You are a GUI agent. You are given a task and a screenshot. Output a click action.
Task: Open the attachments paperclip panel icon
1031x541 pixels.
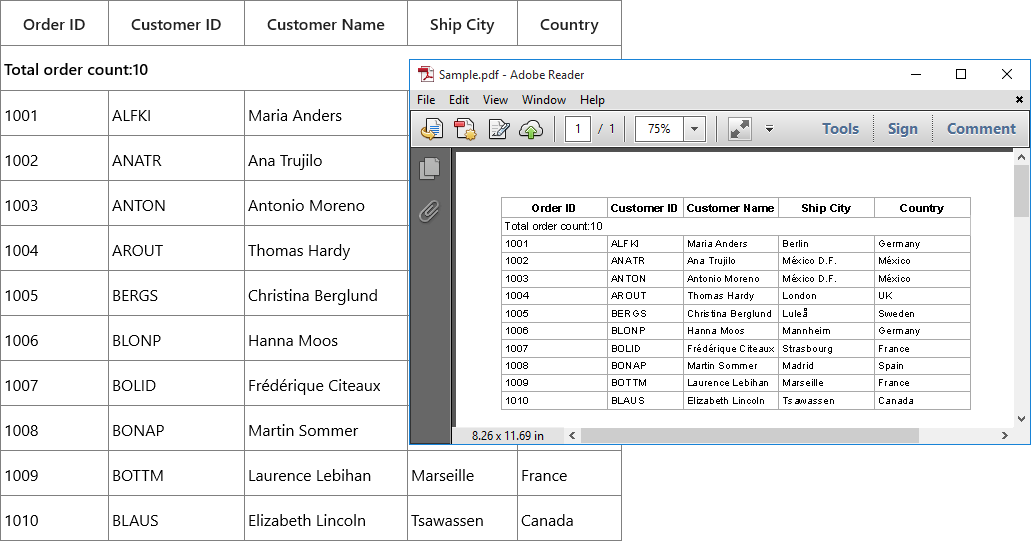click(x=429, y=212)
